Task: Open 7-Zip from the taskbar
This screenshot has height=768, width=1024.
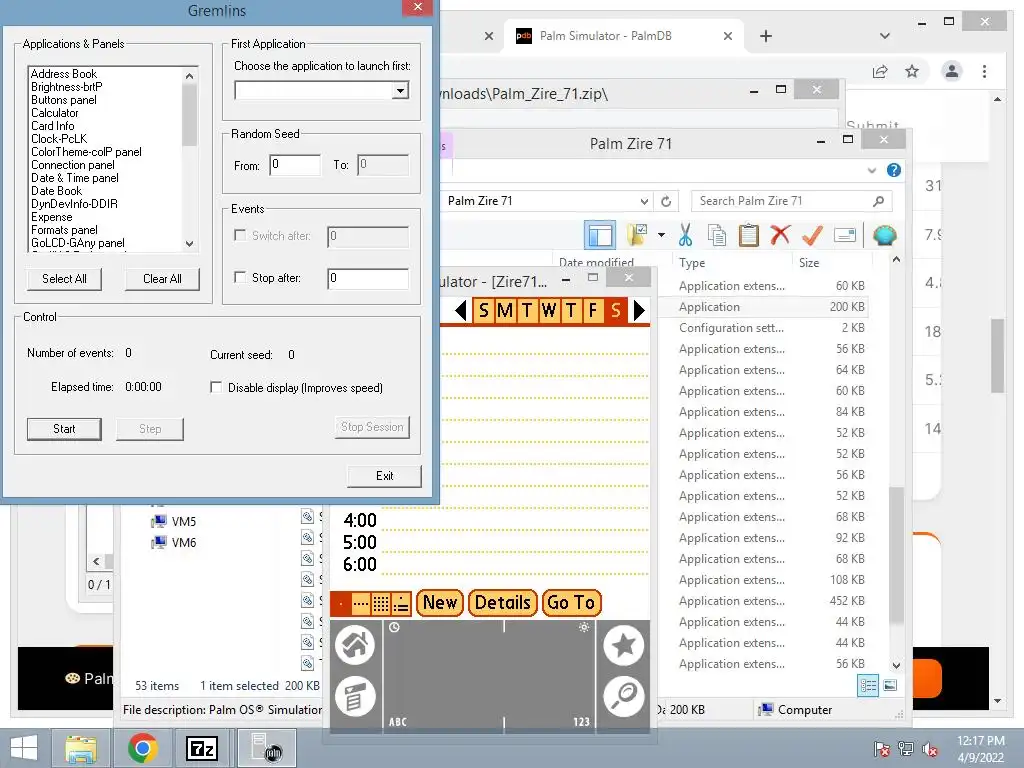Action: coord(202,748)
